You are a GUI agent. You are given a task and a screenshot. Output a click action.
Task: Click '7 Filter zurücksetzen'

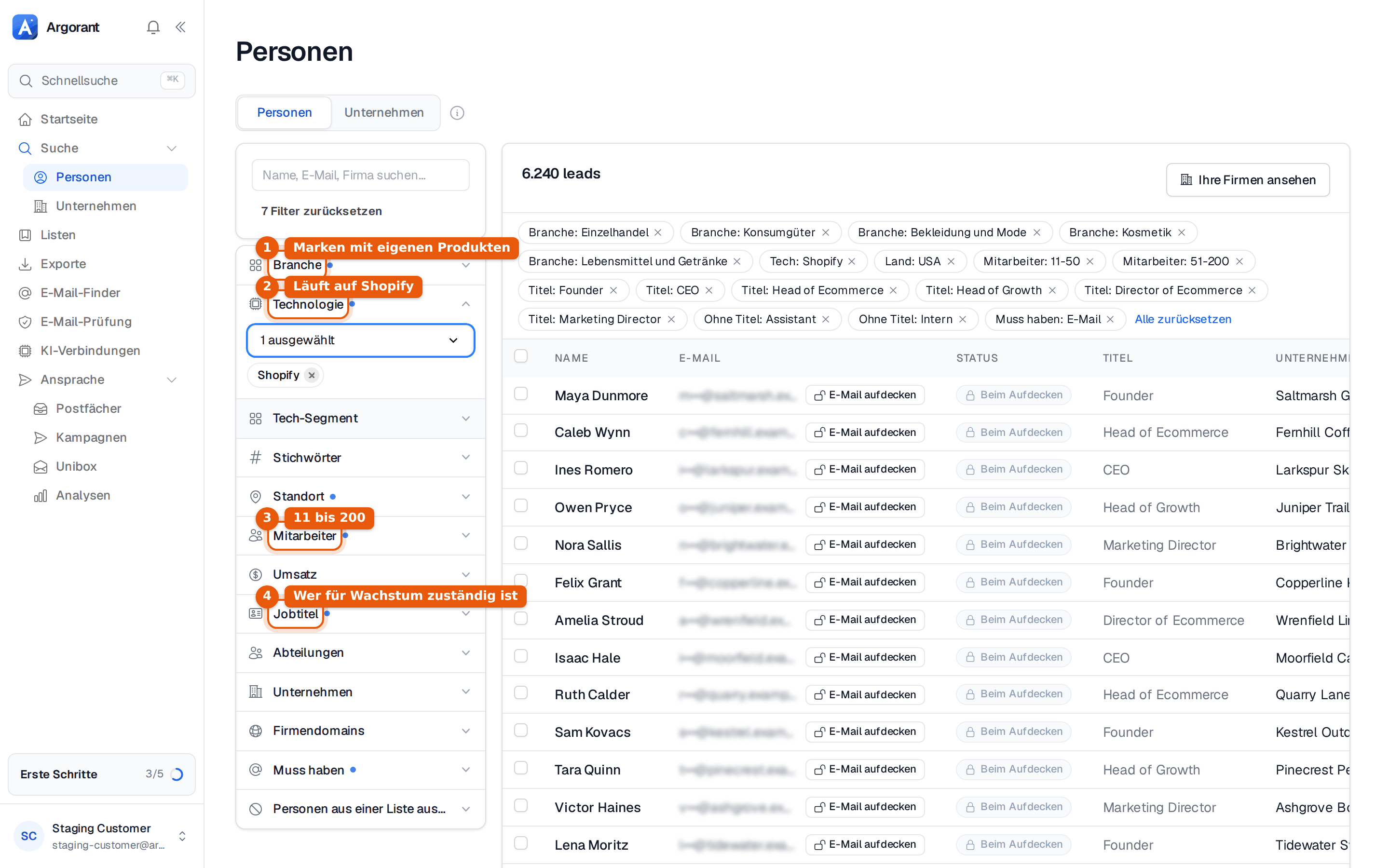click(x=321, y=211)
